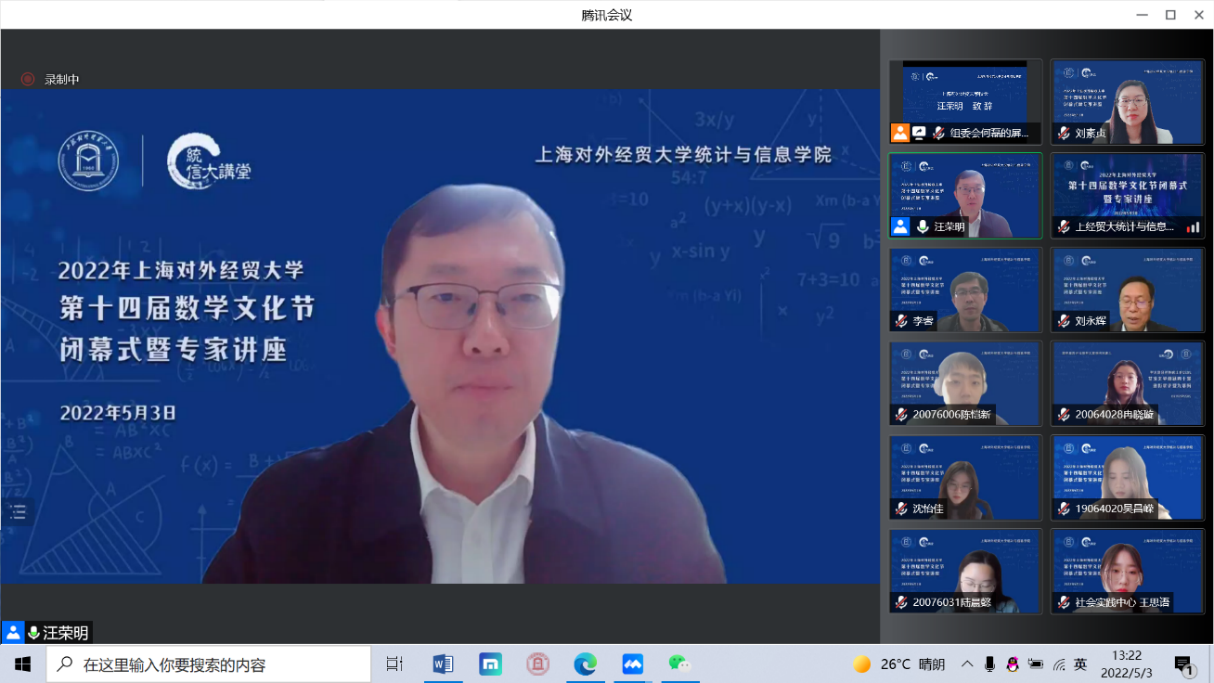
Task: Open the left edge sidebar handle on the video
Action: click(x=17, y=511)
